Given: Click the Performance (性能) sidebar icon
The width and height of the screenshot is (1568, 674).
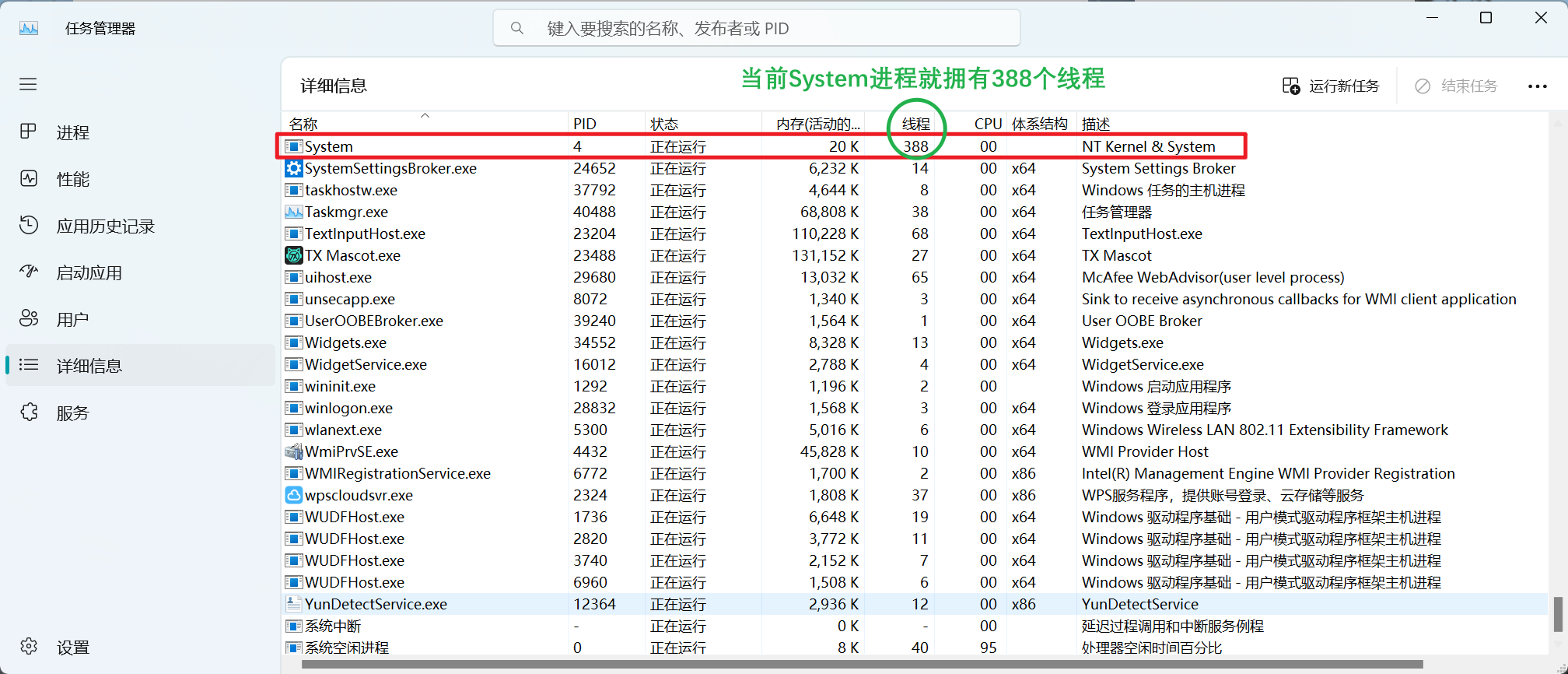Looking at the screenshot, I should click(29, 178).
